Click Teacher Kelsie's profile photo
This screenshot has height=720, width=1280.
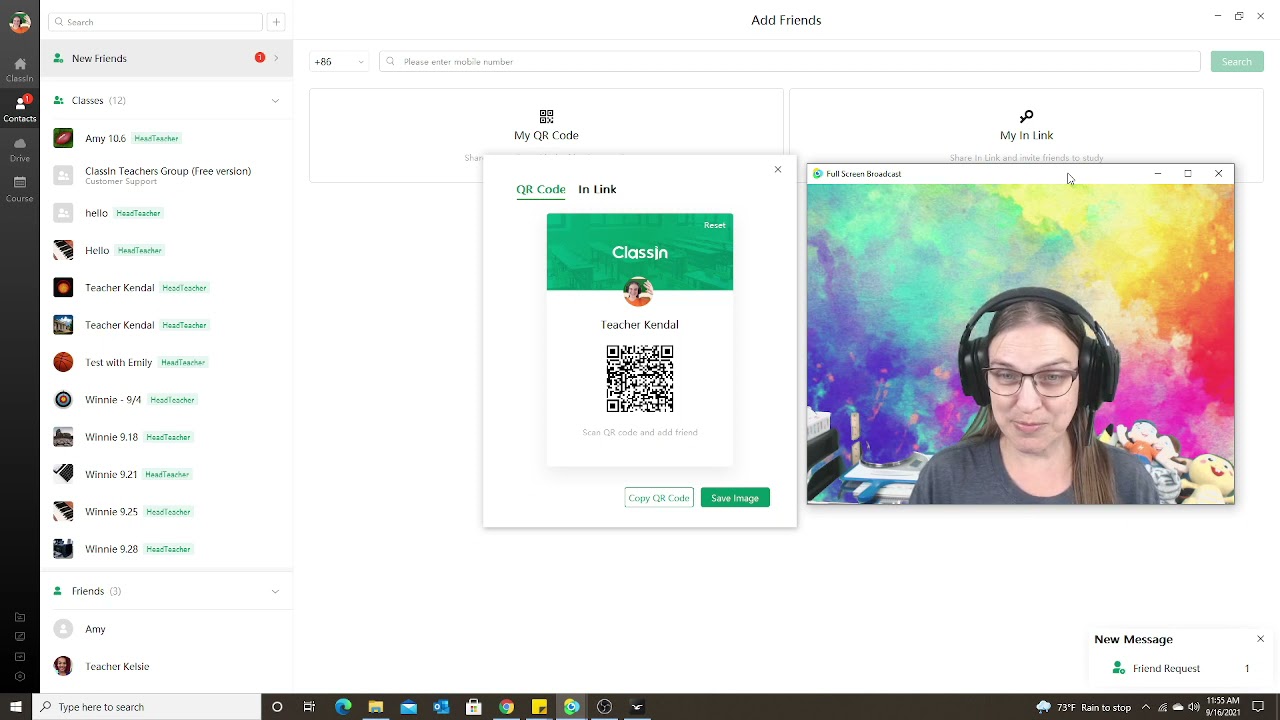pyautogui.click(x=63, y=666)
